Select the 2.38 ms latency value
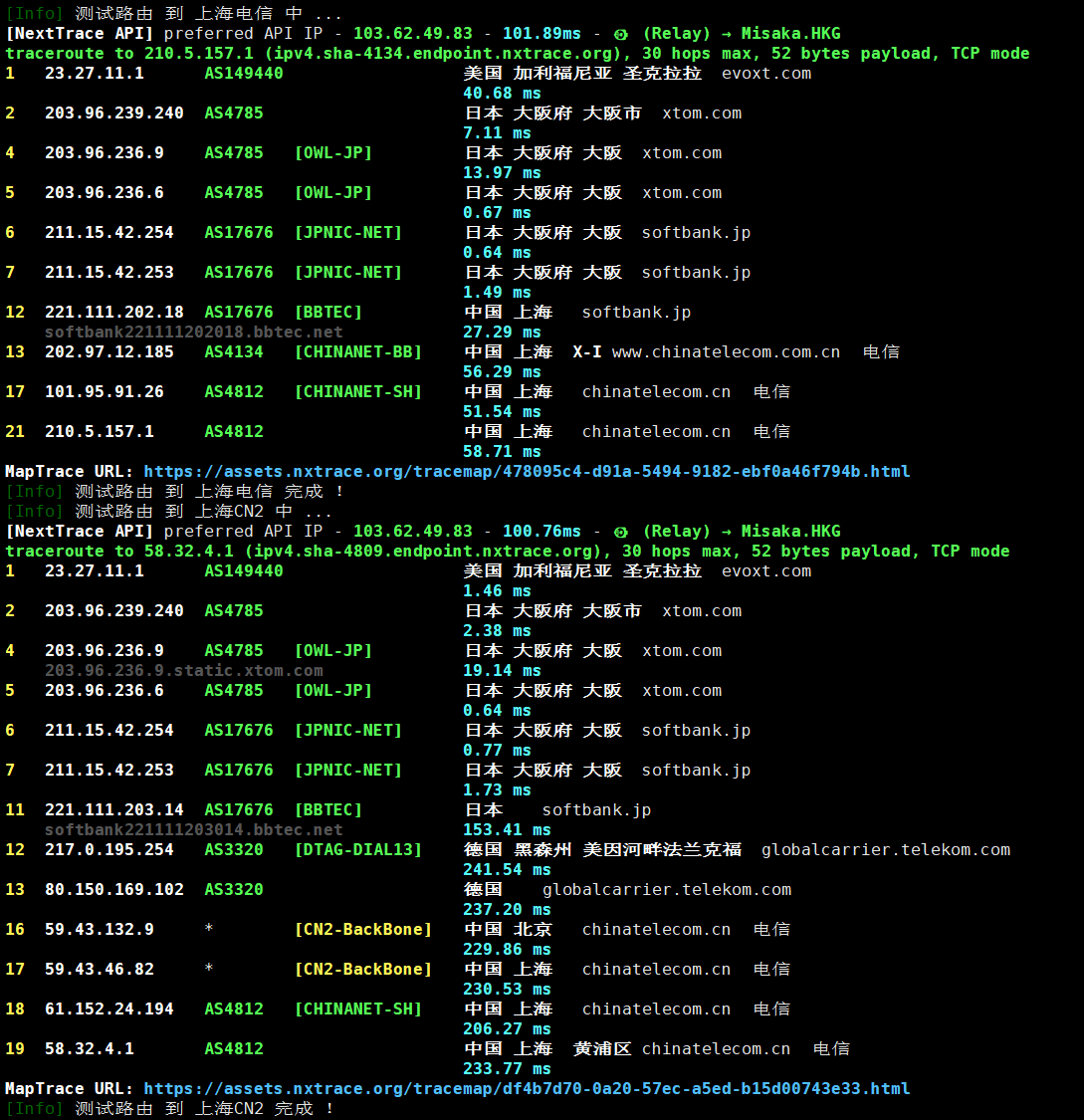1084x1120 pixels. tap(497, 631)
